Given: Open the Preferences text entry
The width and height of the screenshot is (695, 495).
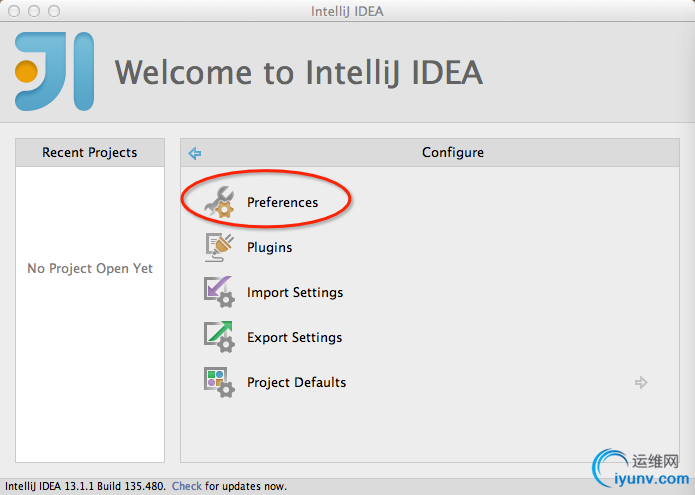Looking at the screenshot, I should [282, 202].
